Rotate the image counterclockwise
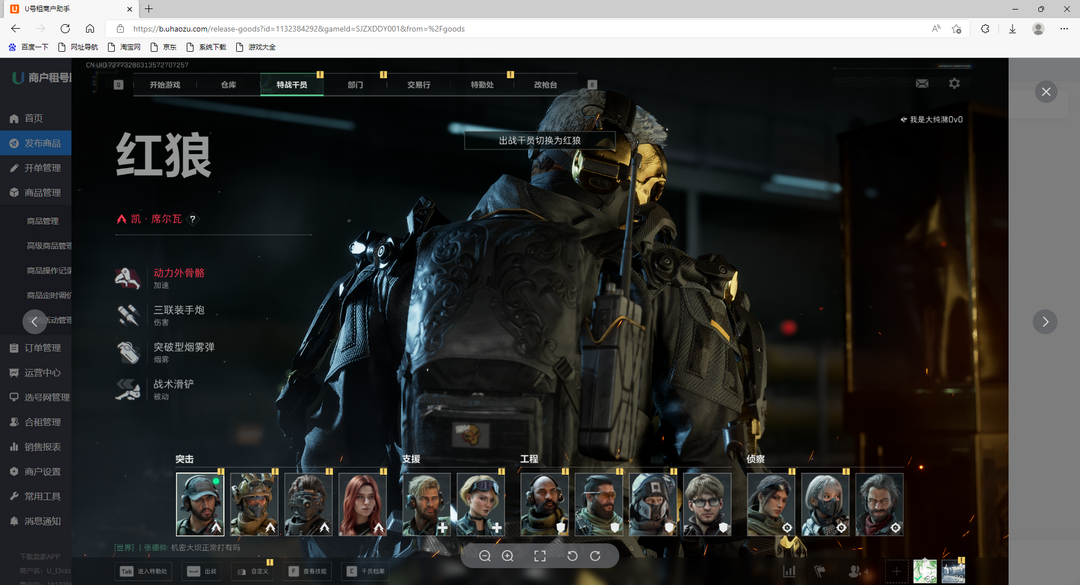Image resolution: width=1080 pixels, height=585 pixels. 572,556
